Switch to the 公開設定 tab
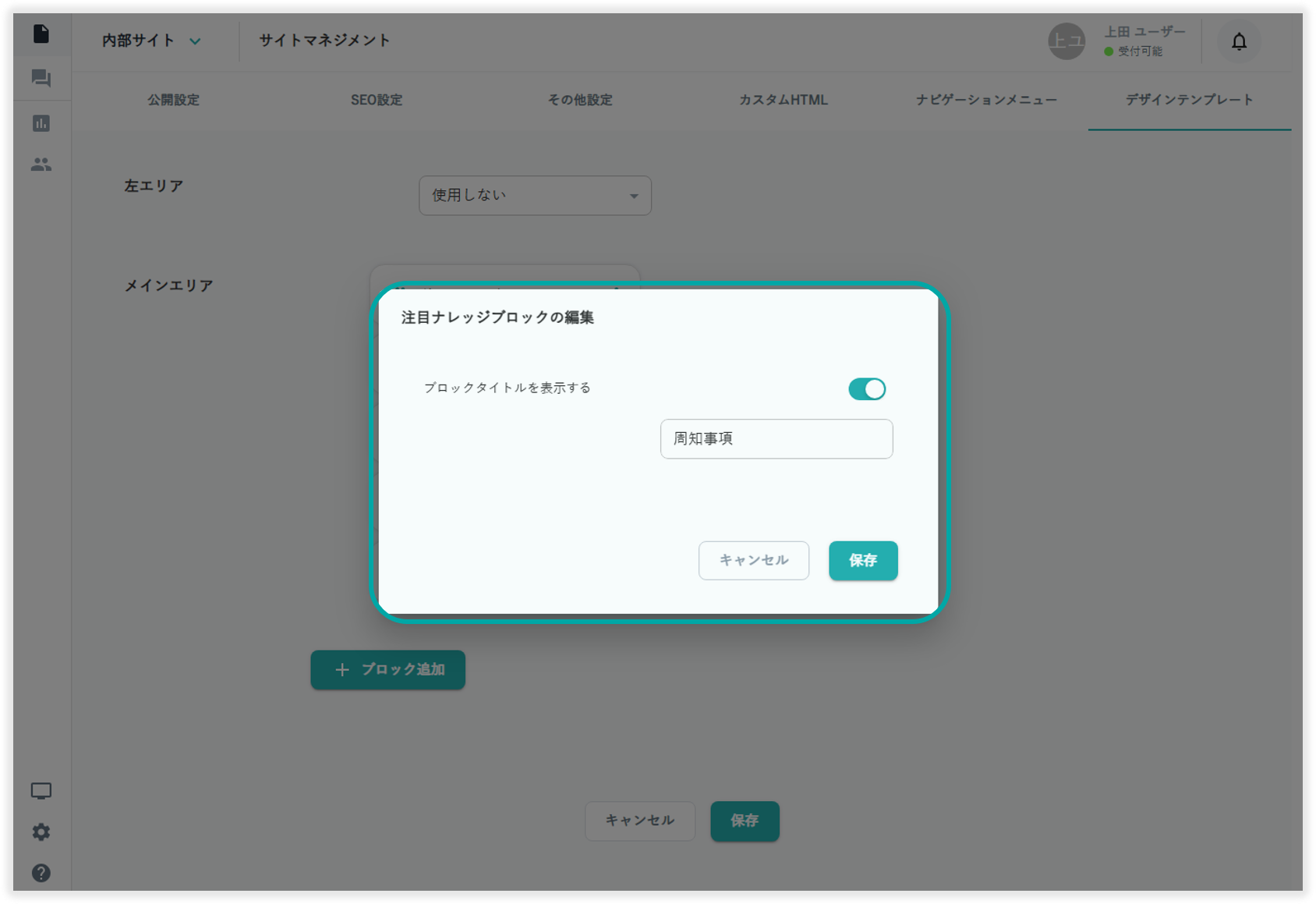Screen dimensions: 1316x904 pyautogui.click(x=174, y=100)
